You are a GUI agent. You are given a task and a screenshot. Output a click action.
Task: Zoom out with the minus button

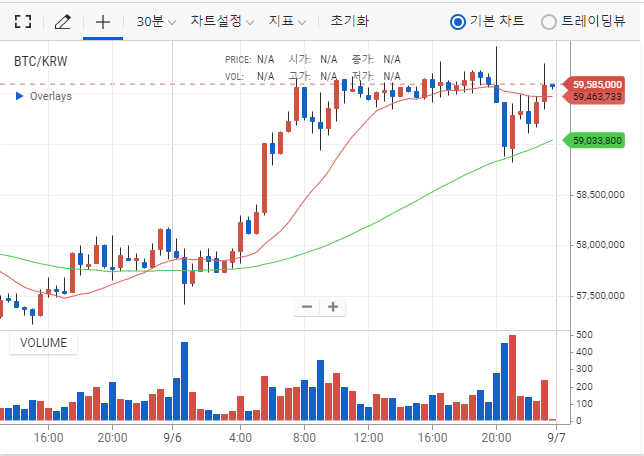pyautogui.click(x=307, y=307)
